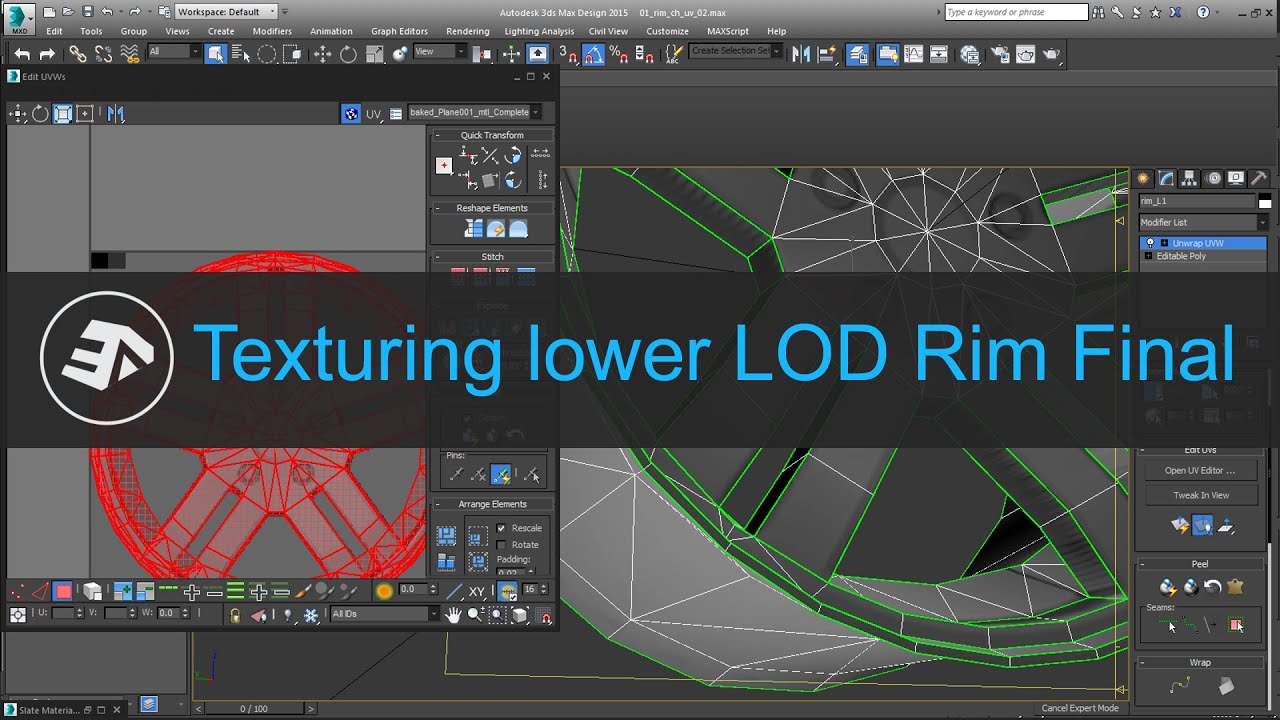Click the Select and Link chain icon
This screenshot has width=1280, height=720.
click(77, 54)
